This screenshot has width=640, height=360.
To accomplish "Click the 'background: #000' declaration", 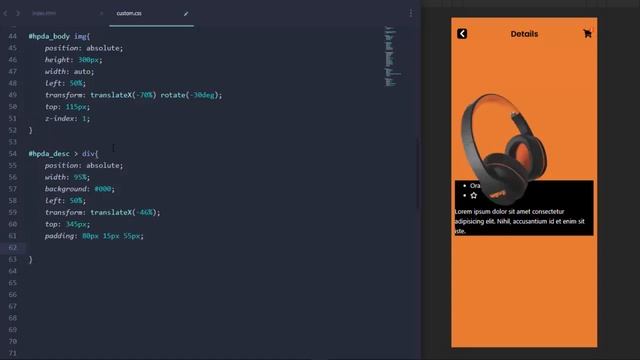I will (x=80, y=189).
